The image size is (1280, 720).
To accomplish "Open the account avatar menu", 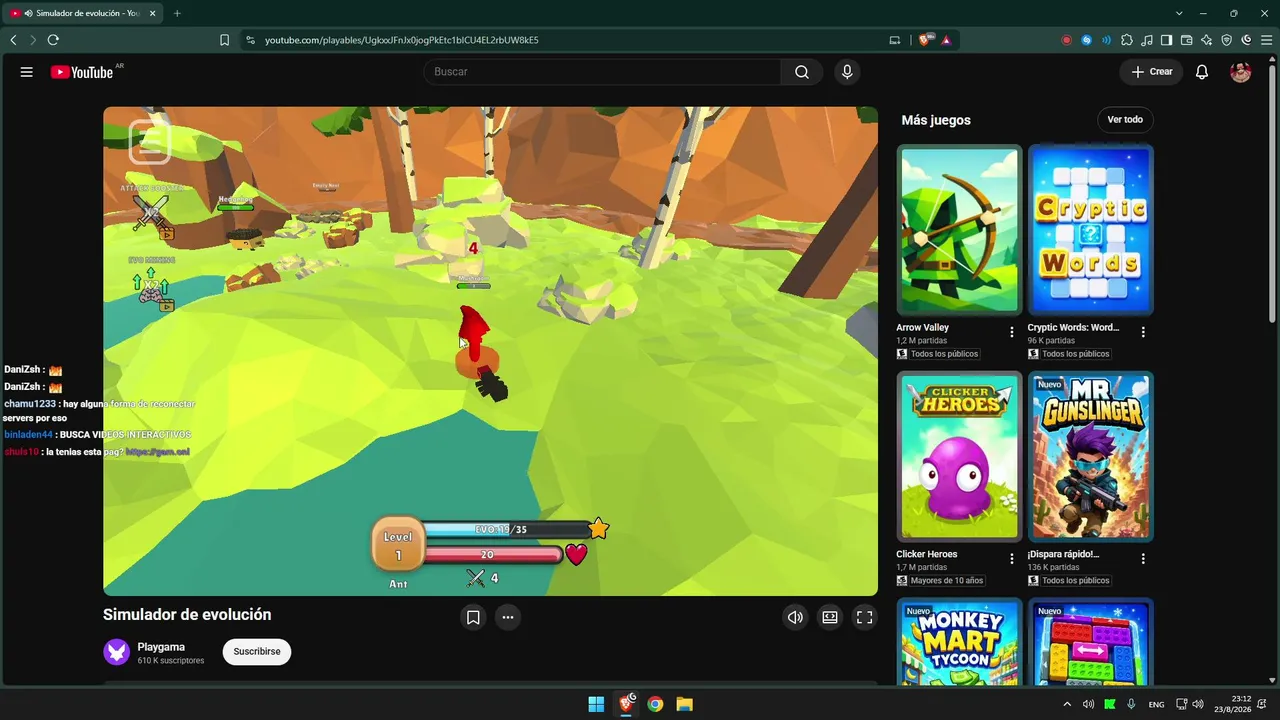I will pos(1240,72).
